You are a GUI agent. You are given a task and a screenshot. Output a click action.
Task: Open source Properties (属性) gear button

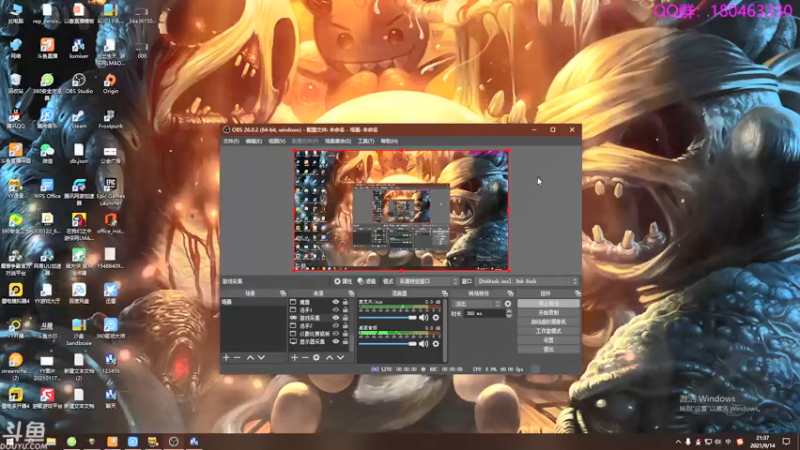[343, 281]
